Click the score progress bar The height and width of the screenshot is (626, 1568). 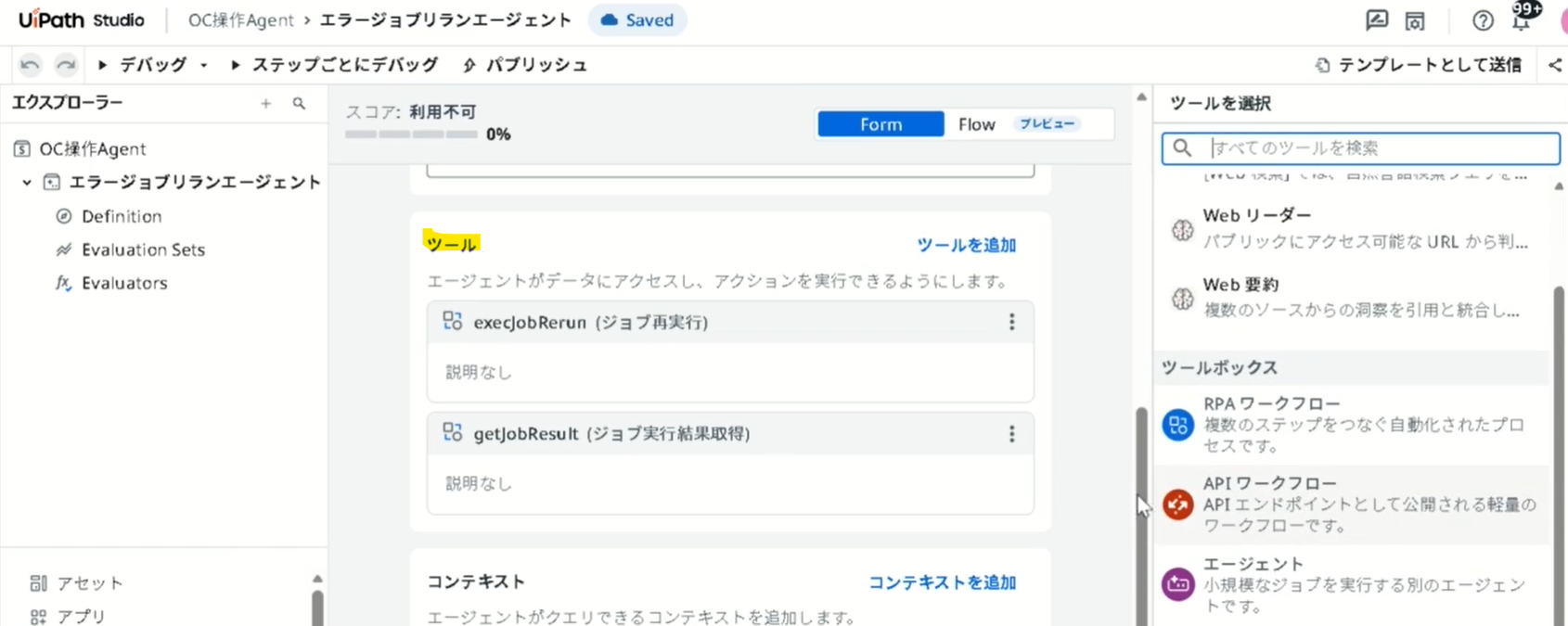(x=411, y=134)
